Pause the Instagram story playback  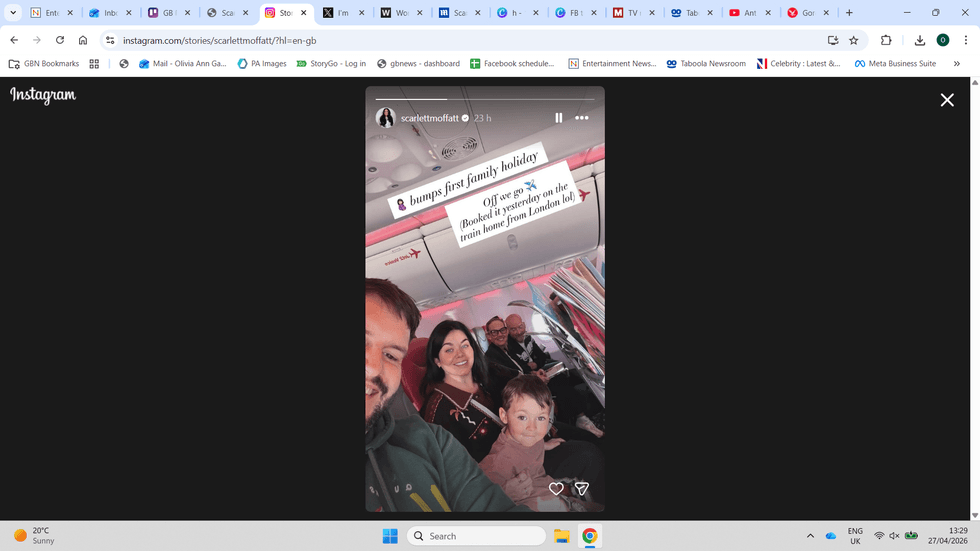click(559, 118)
